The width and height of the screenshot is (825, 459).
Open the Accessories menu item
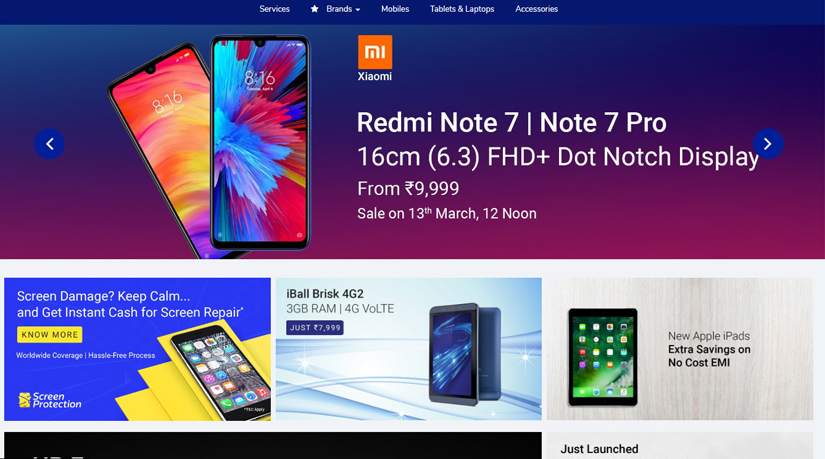(x=536, y=9)
